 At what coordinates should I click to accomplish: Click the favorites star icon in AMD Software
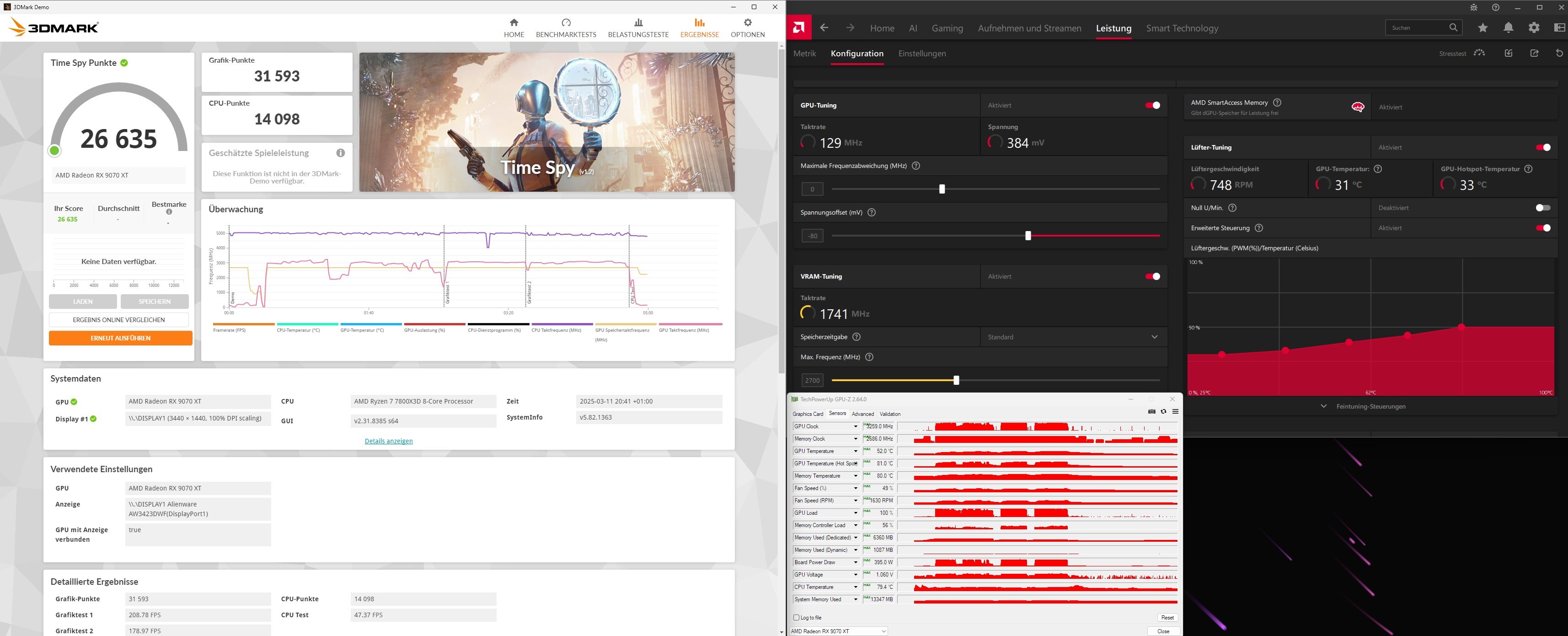click(1483, 28)
